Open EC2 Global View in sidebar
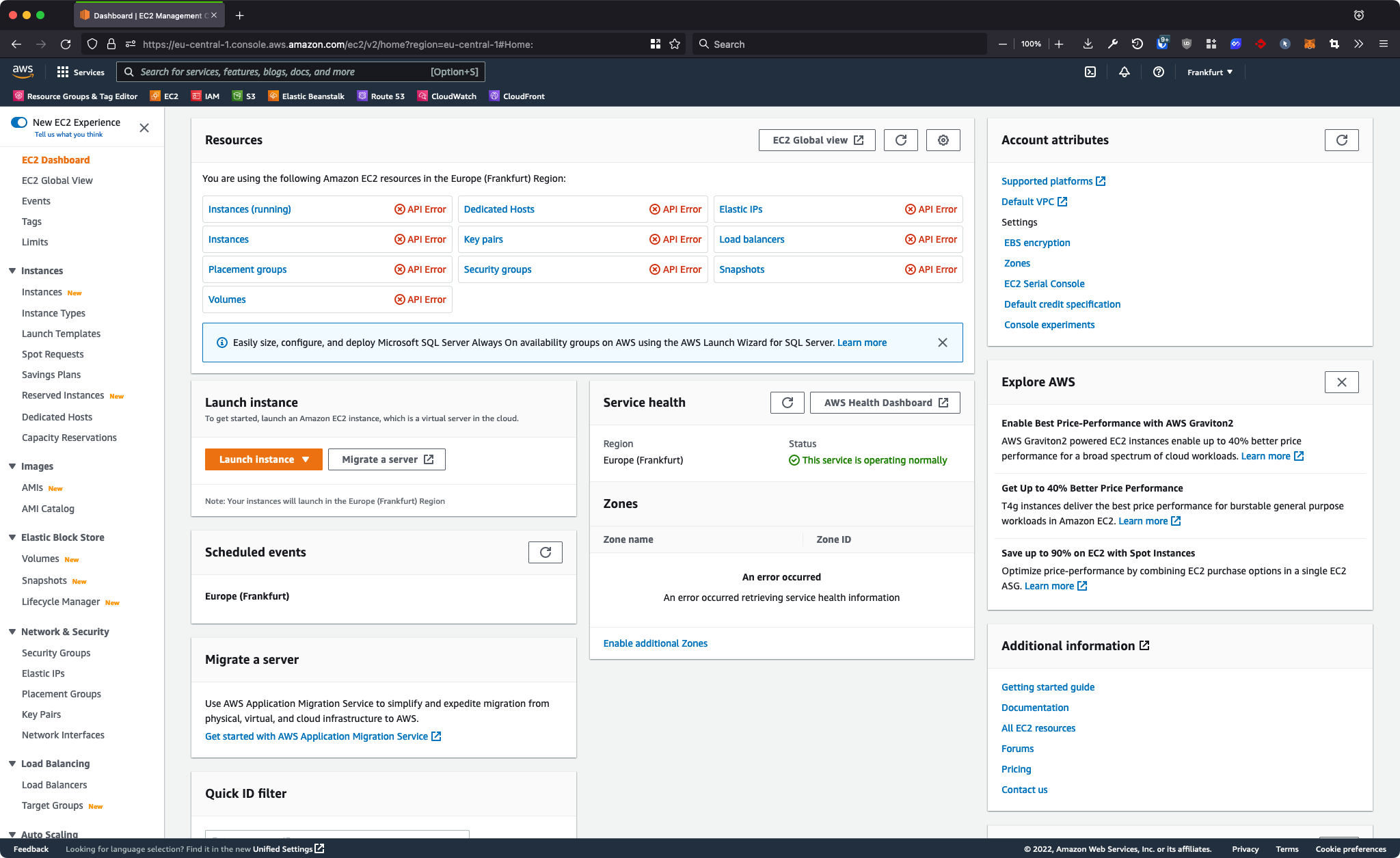This screenshot has width=1400, height=858. click(57, 180)
